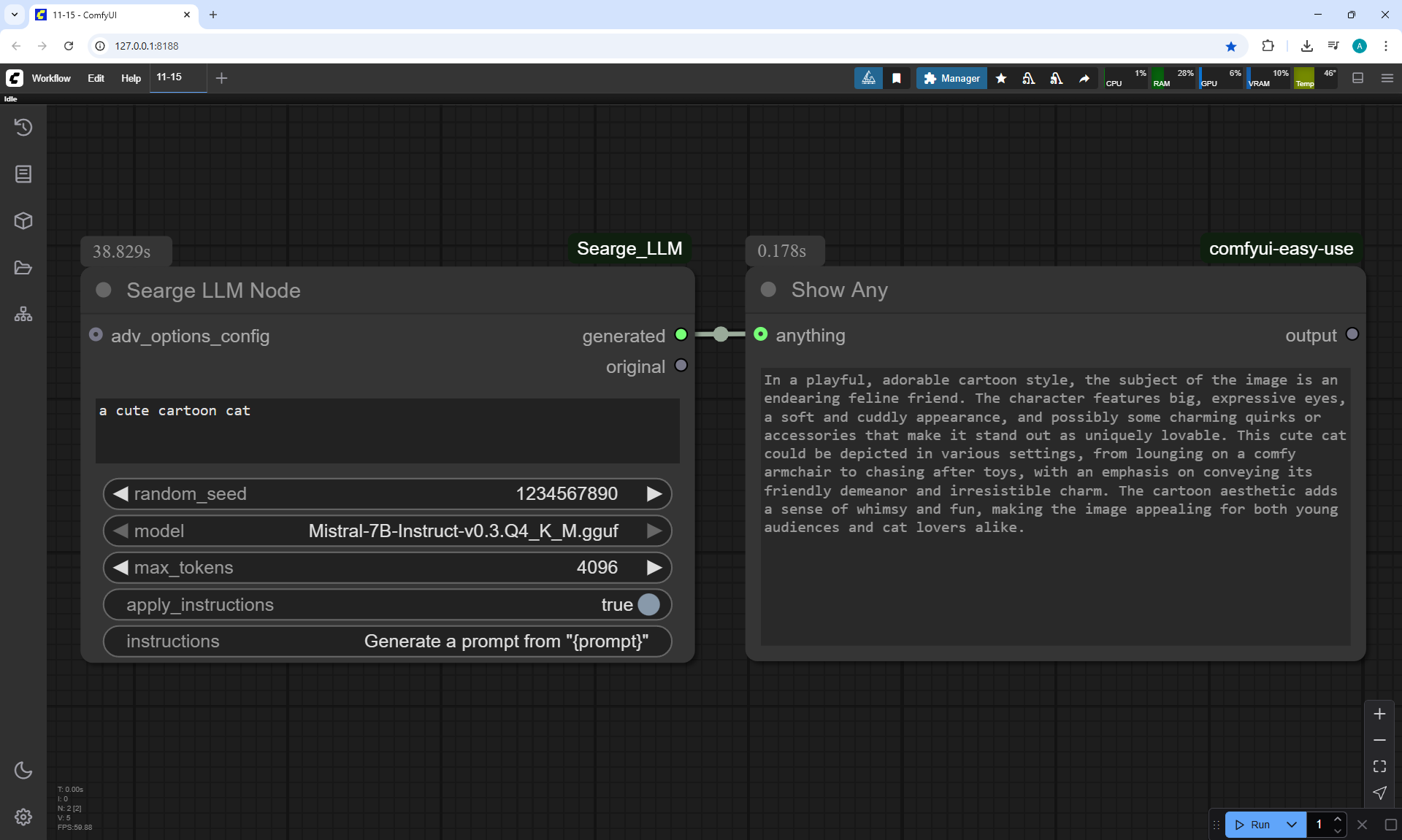This screenshot has height=840, width=1402.
Task: Increase random_seed with right arrow
Action: coord(654,494)
